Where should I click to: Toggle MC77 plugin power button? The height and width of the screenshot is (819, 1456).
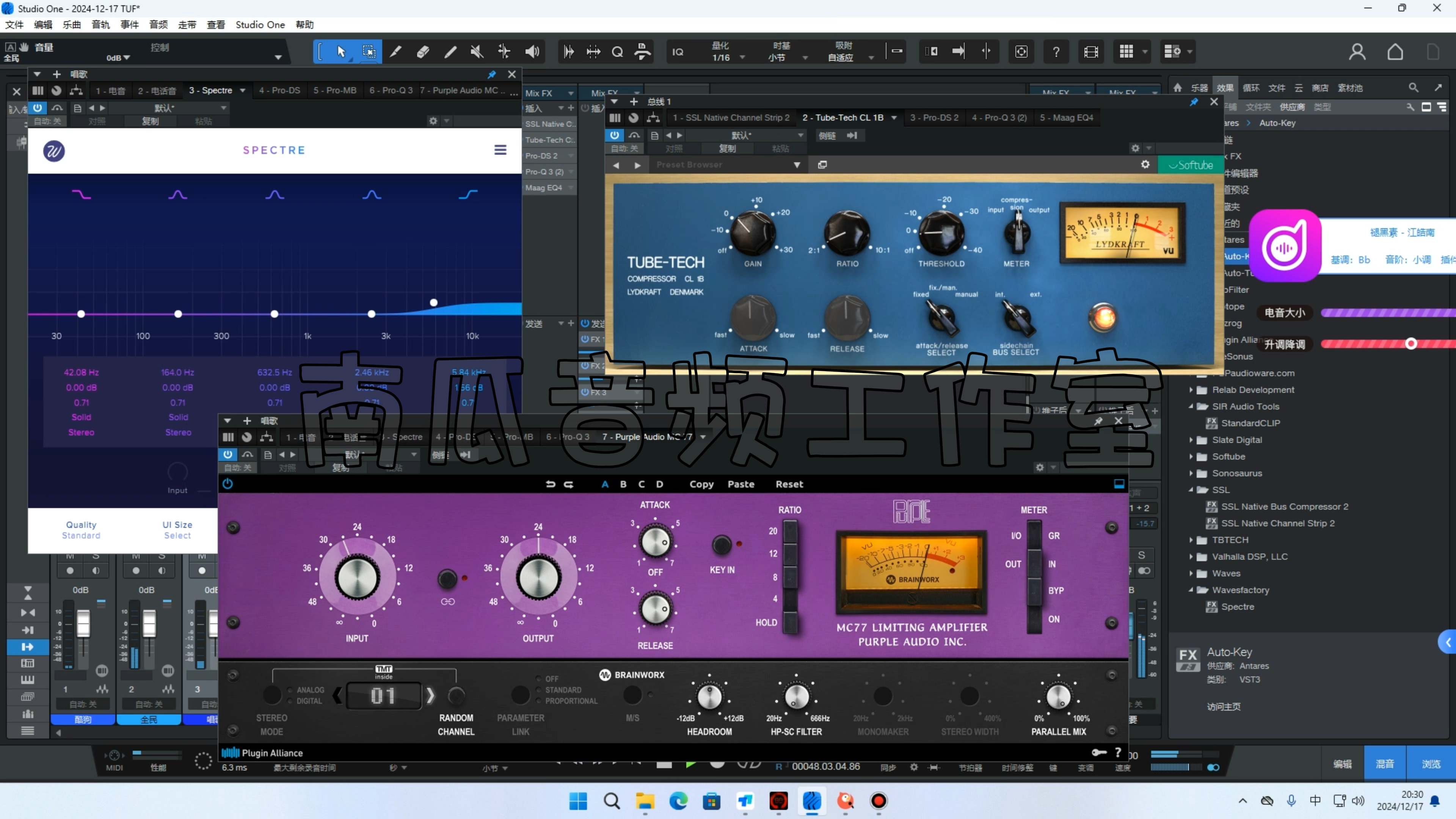point(227,484)
